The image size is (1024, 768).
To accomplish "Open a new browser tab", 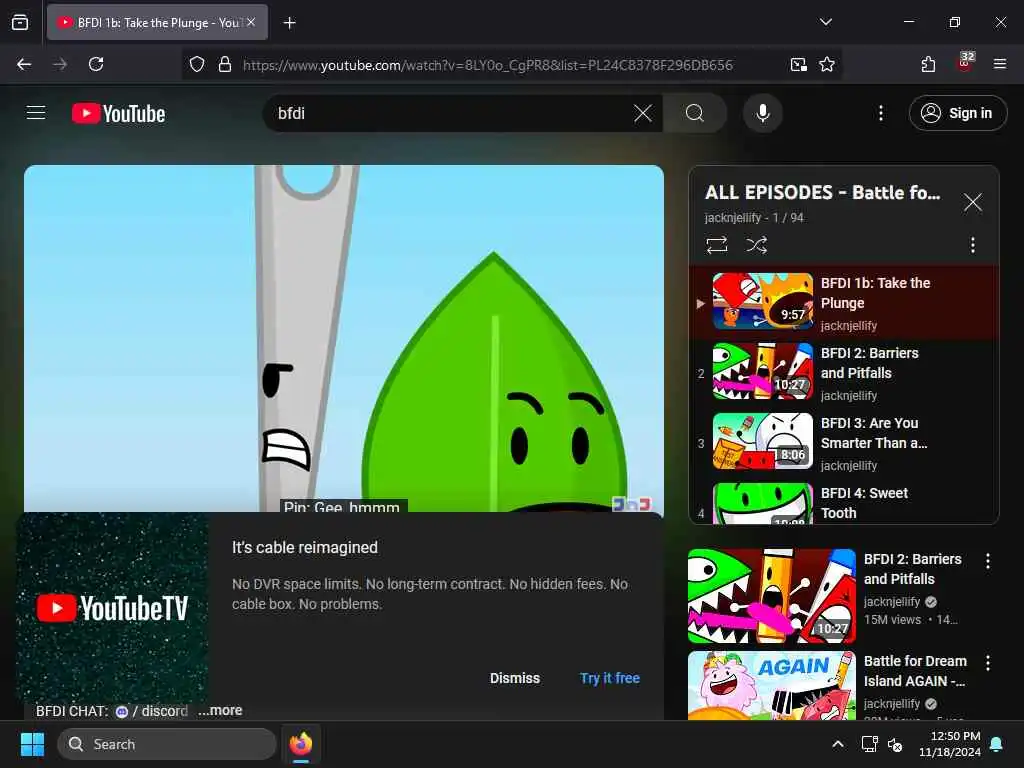I will pos(289,23).
